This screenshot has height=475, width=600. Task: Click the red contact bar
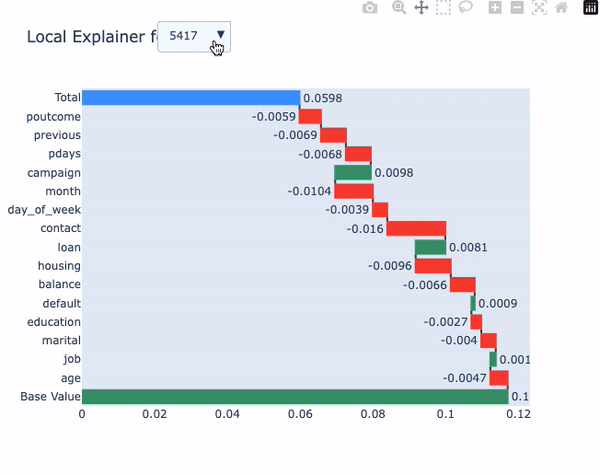[x=416, y=228]
